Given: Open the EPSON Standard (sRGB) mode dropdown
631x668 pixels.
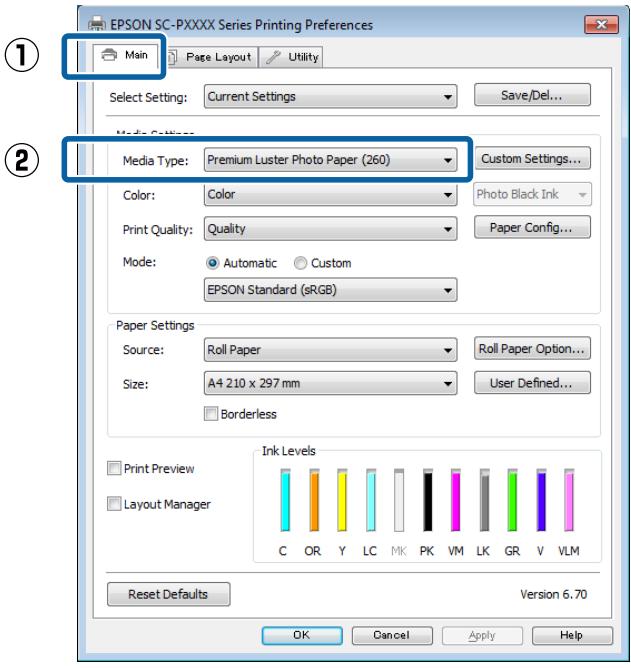Looking at the screenshot, I should click(330, 290).
